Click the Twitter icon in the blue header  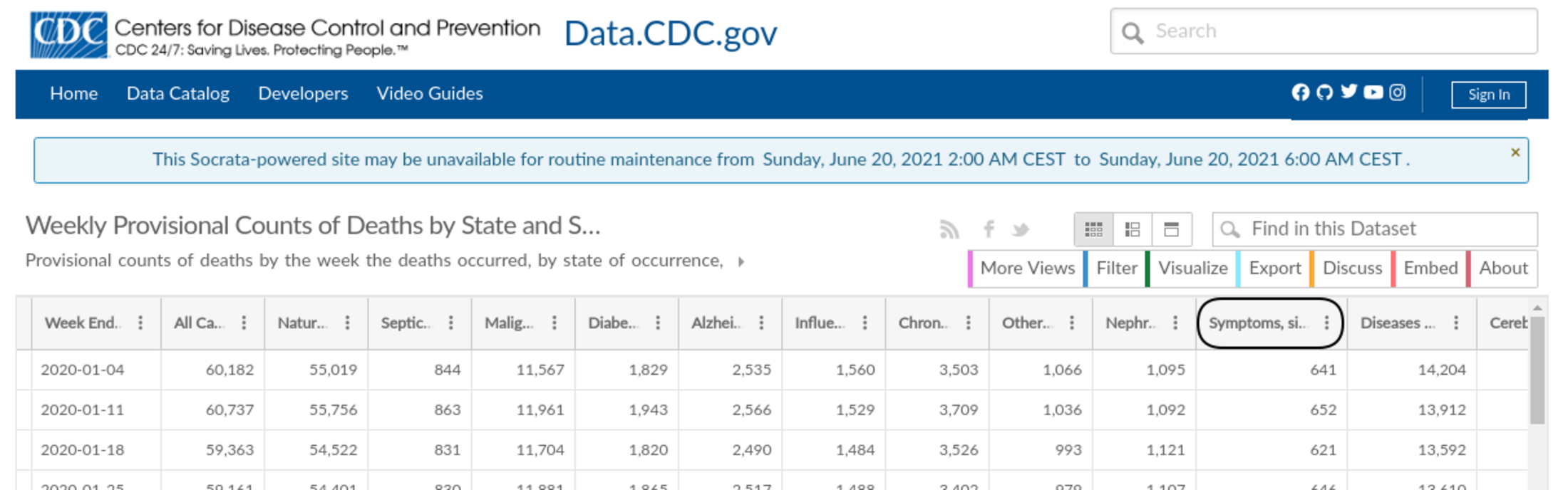click(x=1348, y=92)
